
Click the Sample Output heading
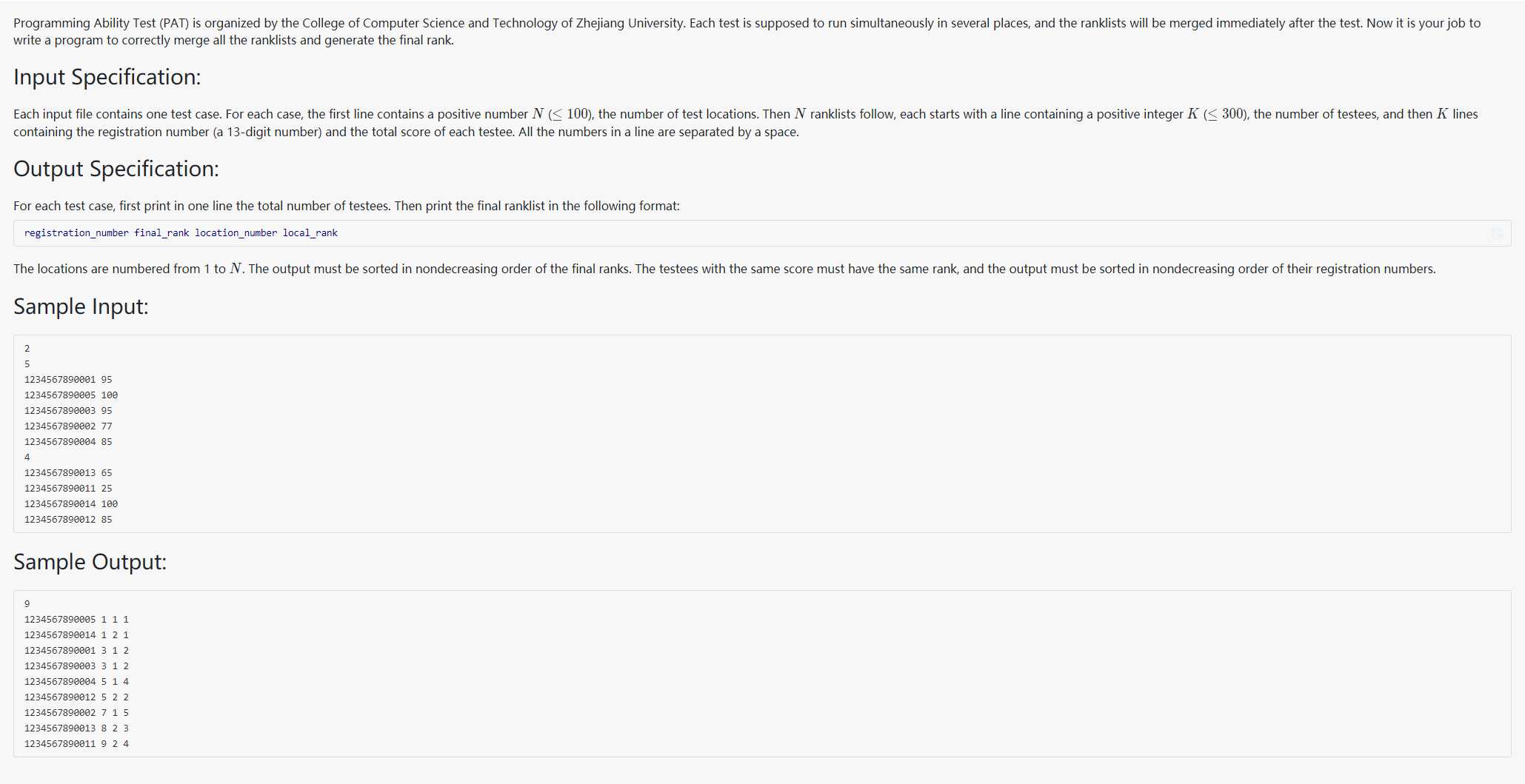point(90,562)
